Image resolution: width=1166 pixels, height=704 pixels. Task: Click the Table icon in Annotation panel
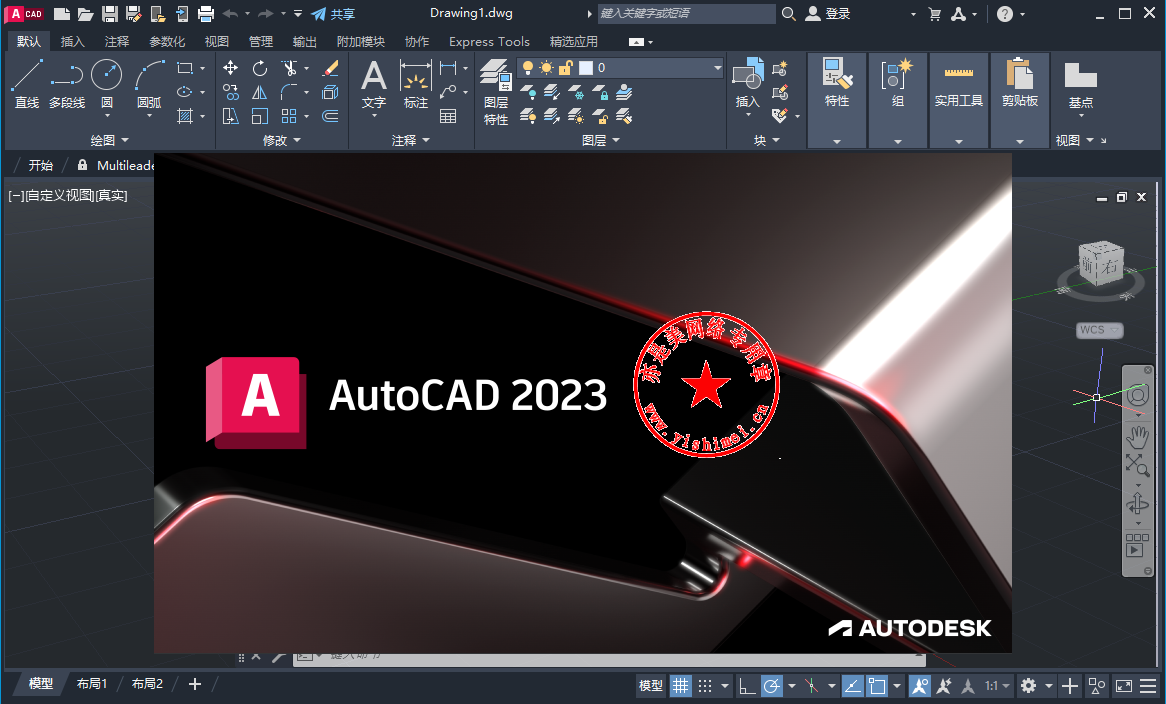(448, 116)
